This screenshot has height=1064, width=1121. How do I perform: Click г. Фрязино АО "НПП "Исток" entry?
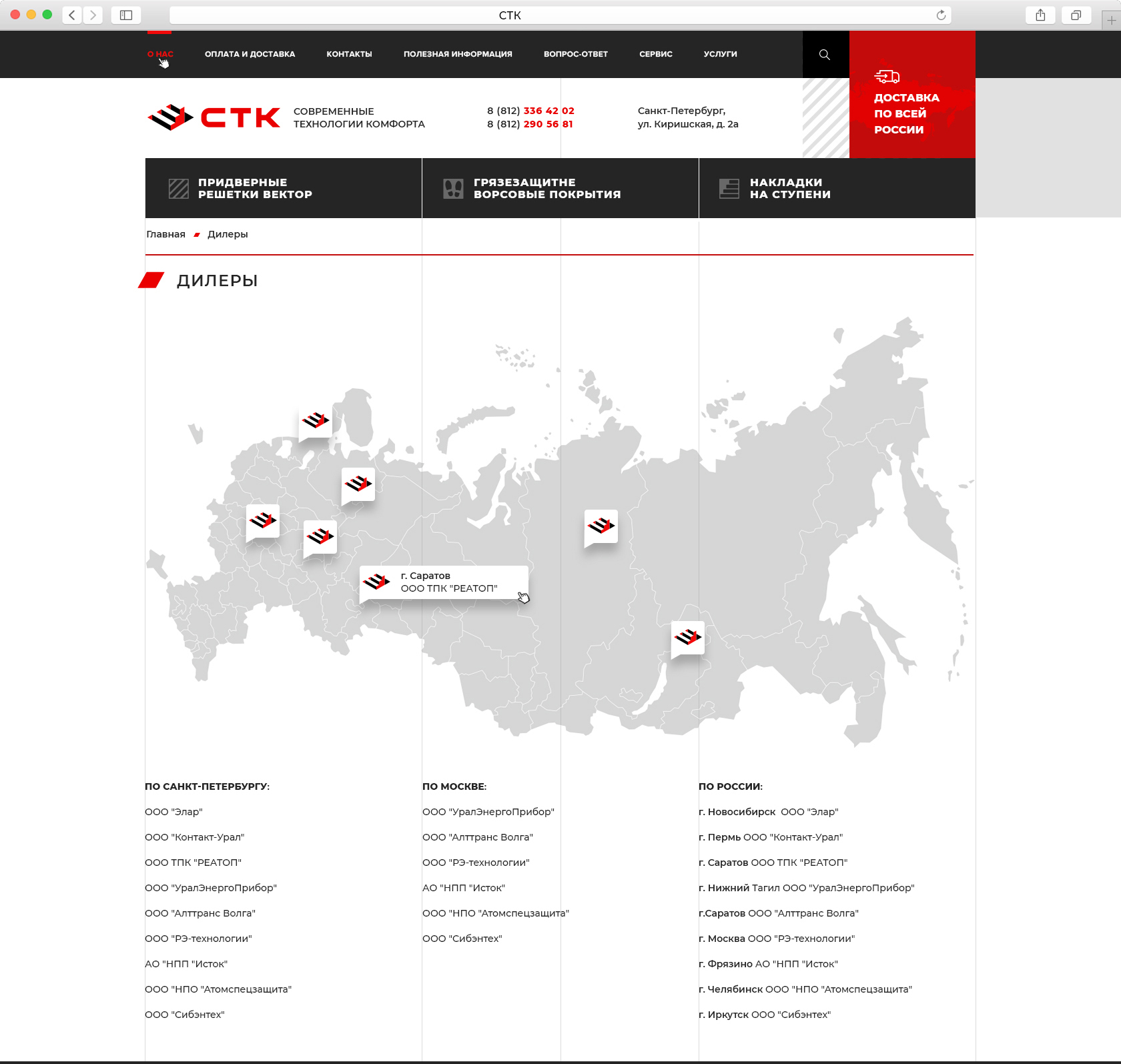[768, 964]
